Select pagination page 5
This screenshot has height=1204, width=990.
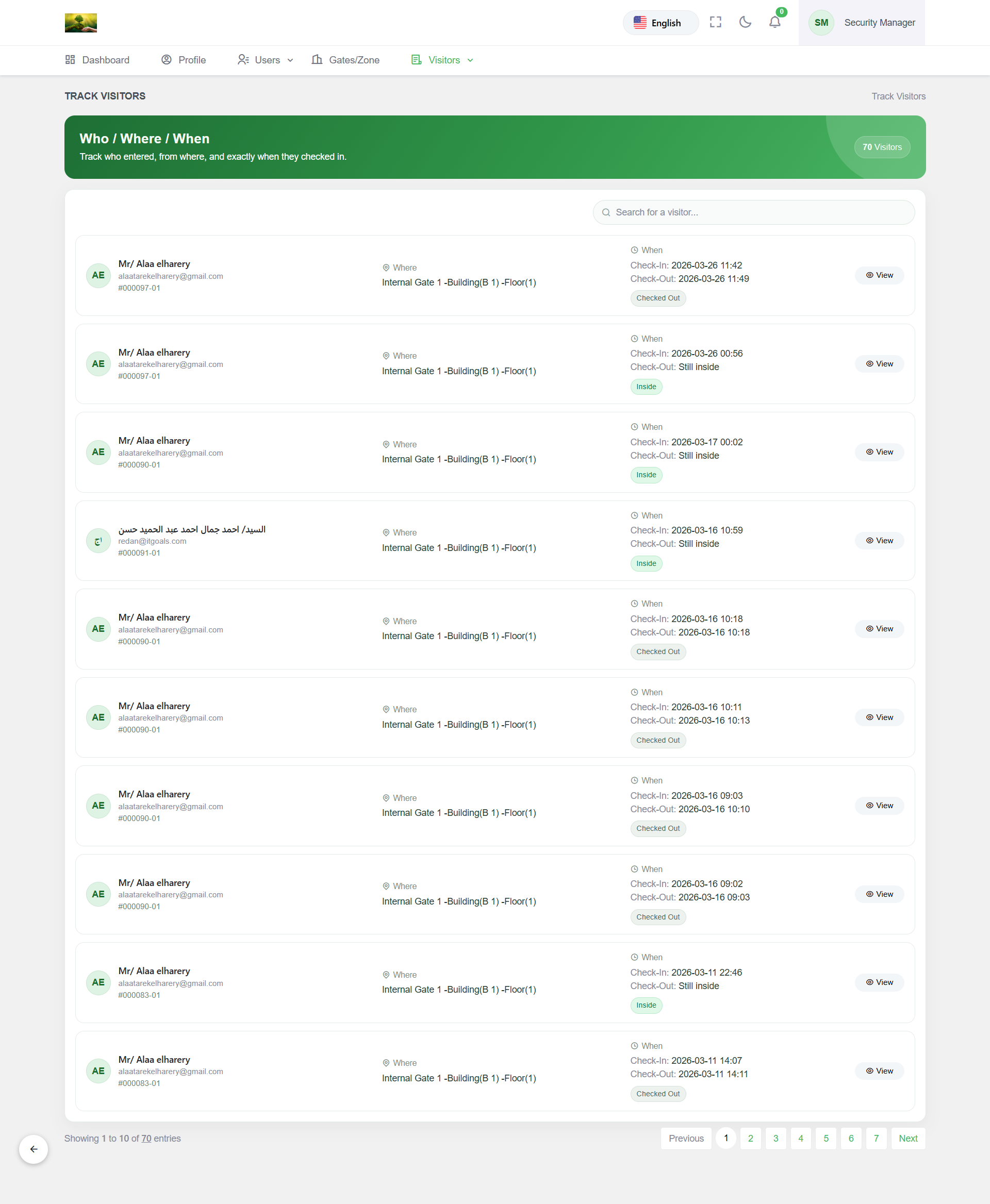click(826, 1139)
